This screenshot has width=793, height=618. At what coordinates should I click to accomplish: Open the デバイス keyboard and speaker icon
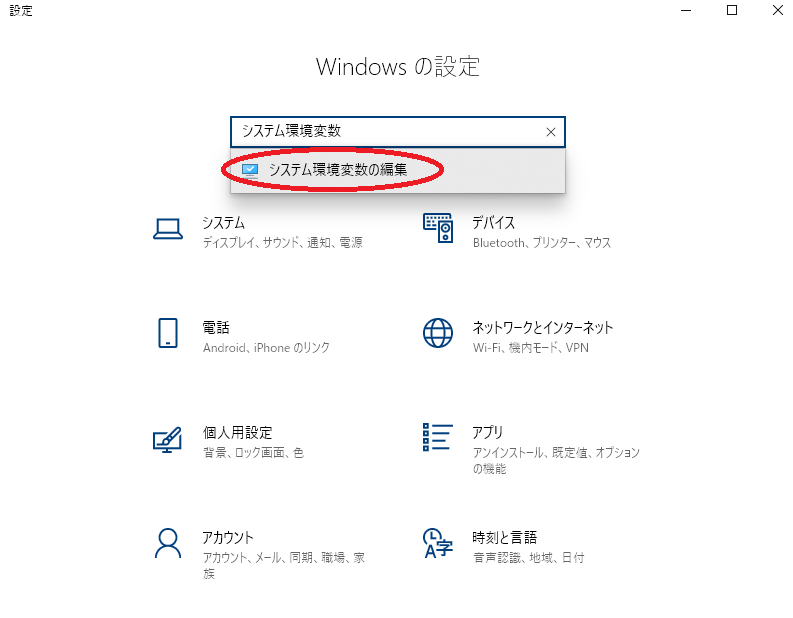[x=438, y=228]
